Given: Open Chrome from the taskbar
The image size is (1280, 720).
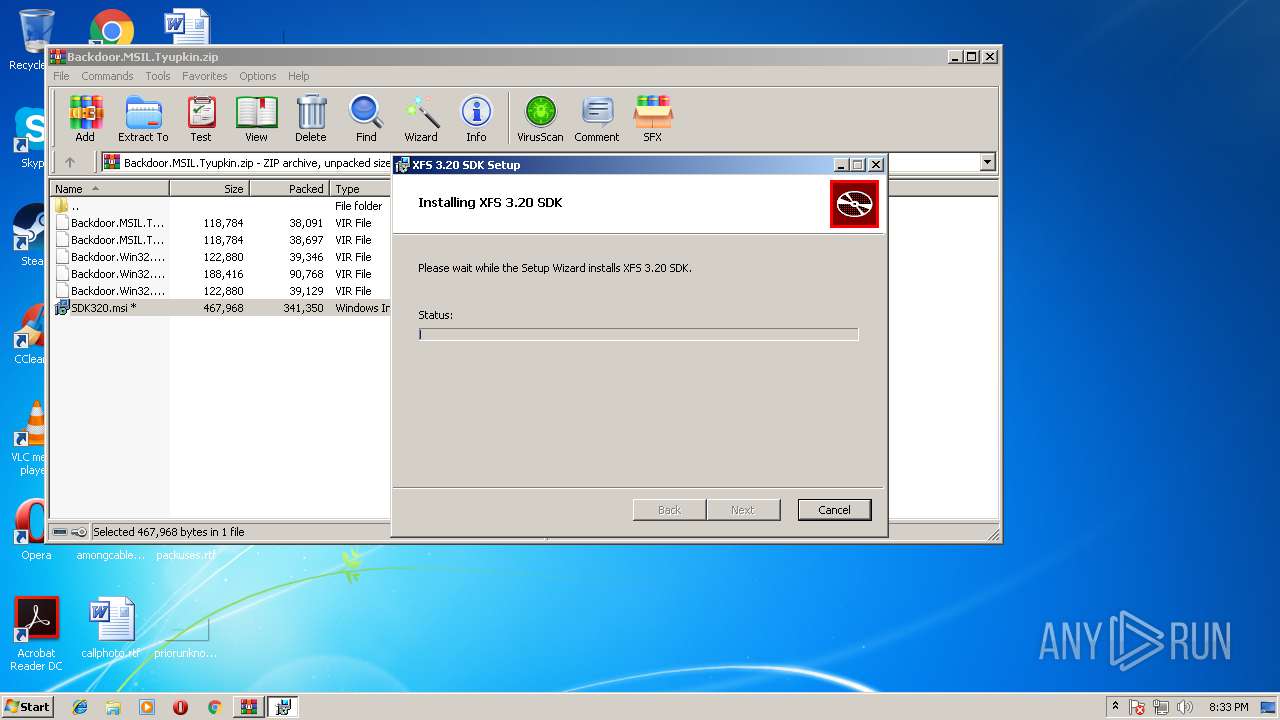Looking at the screenshot, I should coord(214,707).
